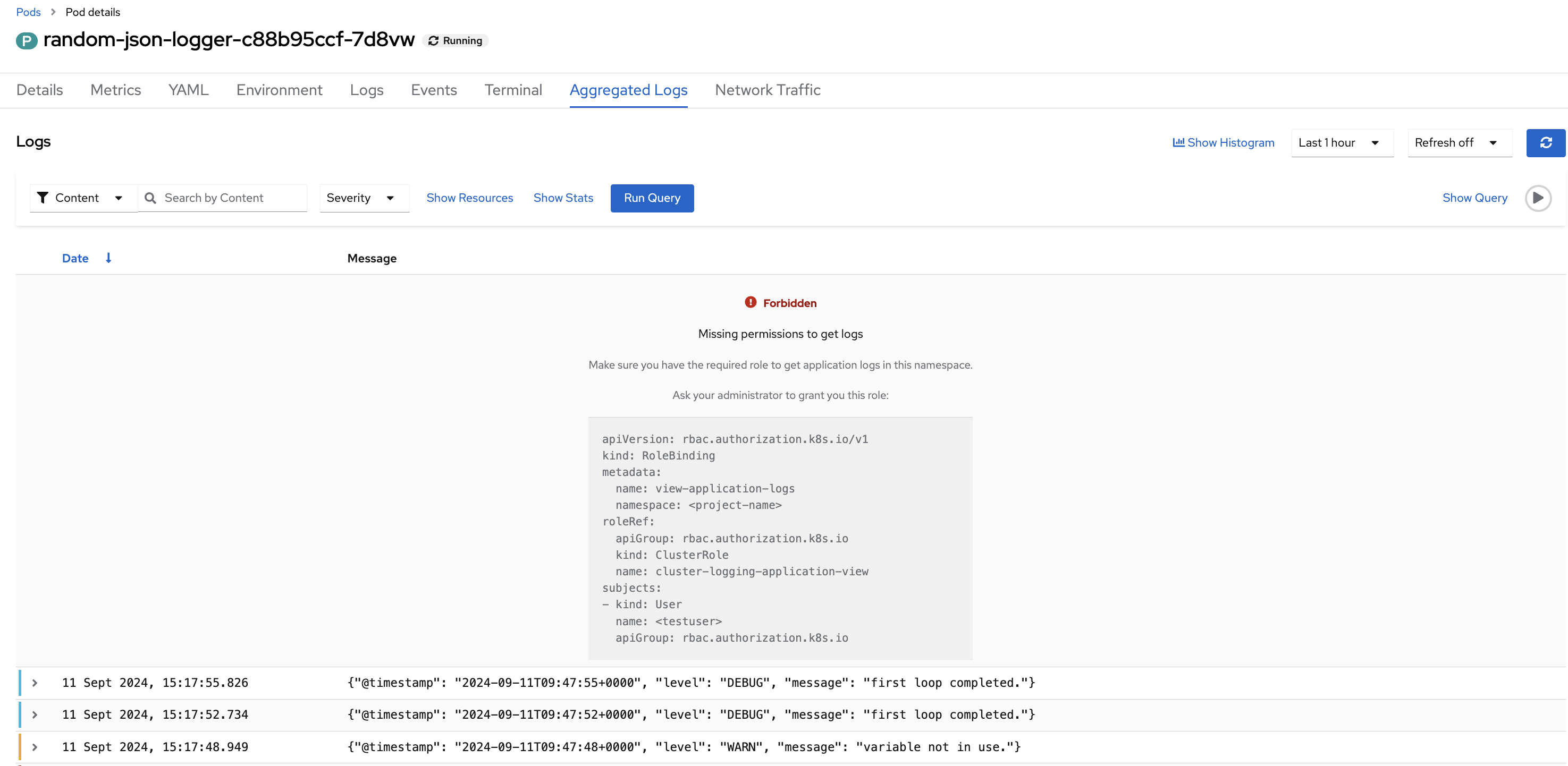Screen dimensions: 1568x766
Task: Click the Running status sync icon
Action: click(433, 41)
